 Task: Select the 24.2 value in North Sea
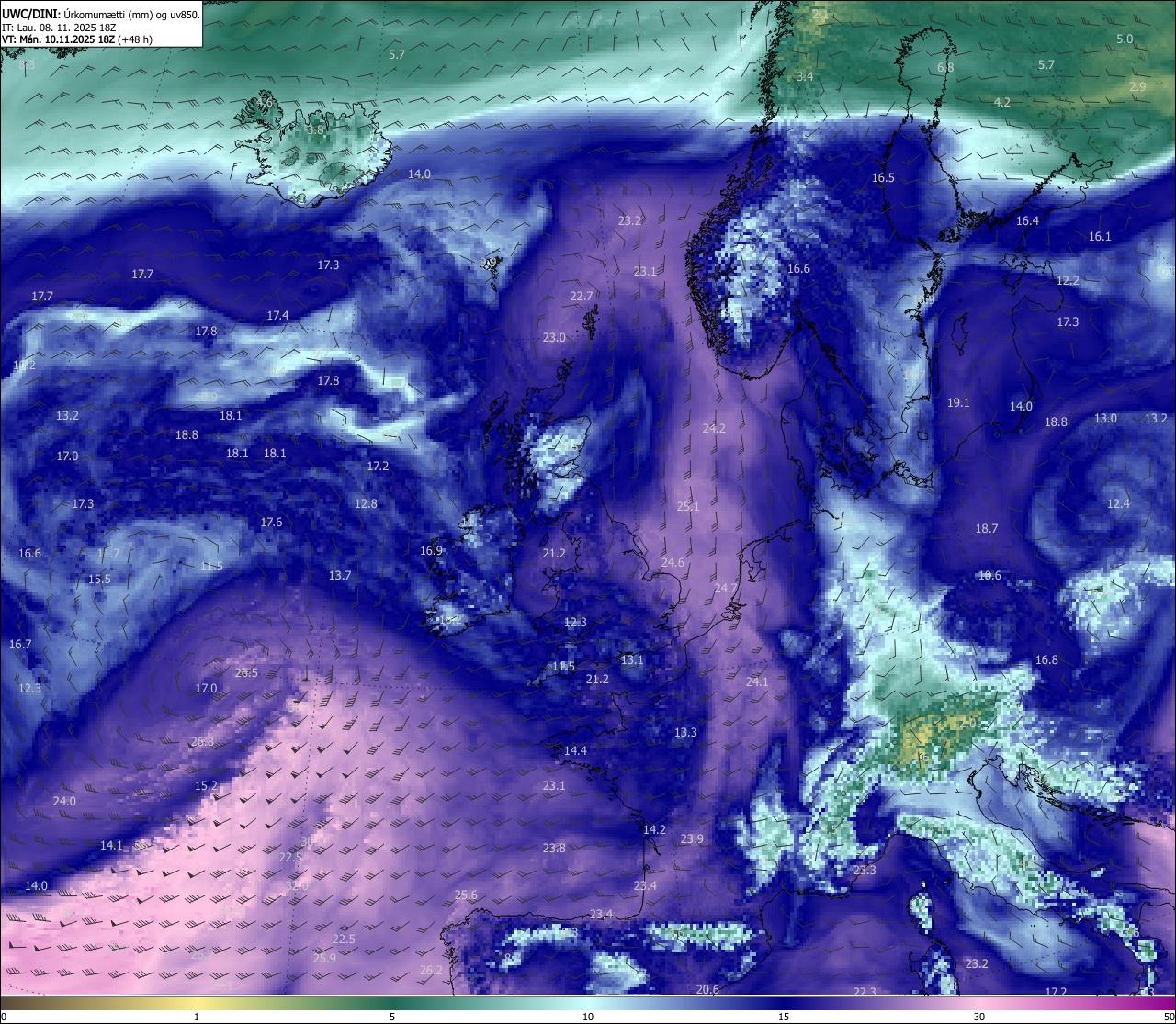(x=714, y=429)
